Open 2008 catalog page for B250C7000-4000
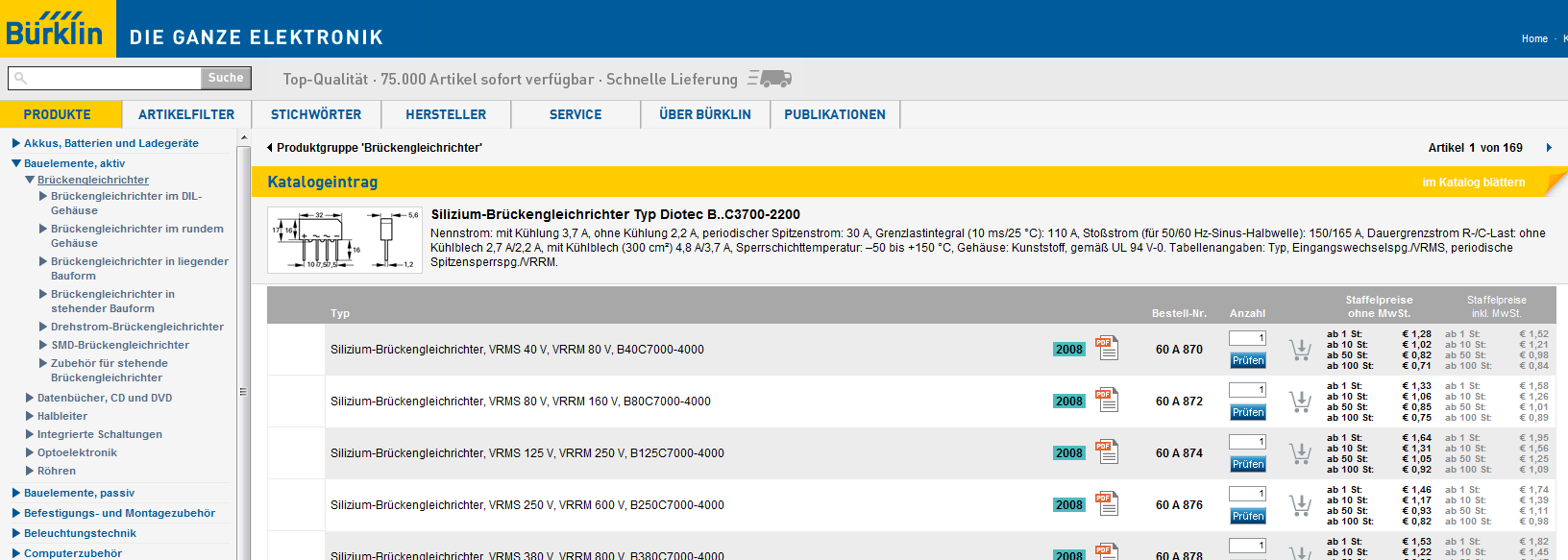Image resolution: width=1568 pixels, height=560 pixels. 1069,505
